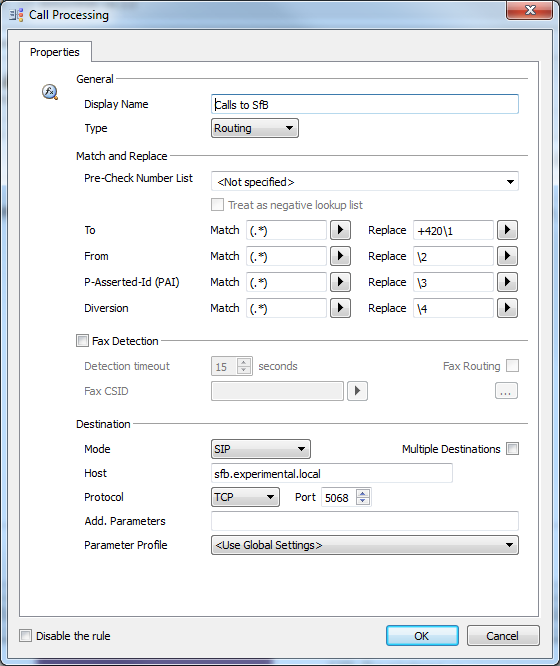Click arrow button next to Diversion Replace field
This screenshot has height=666, width=560.
coord(507,308)
